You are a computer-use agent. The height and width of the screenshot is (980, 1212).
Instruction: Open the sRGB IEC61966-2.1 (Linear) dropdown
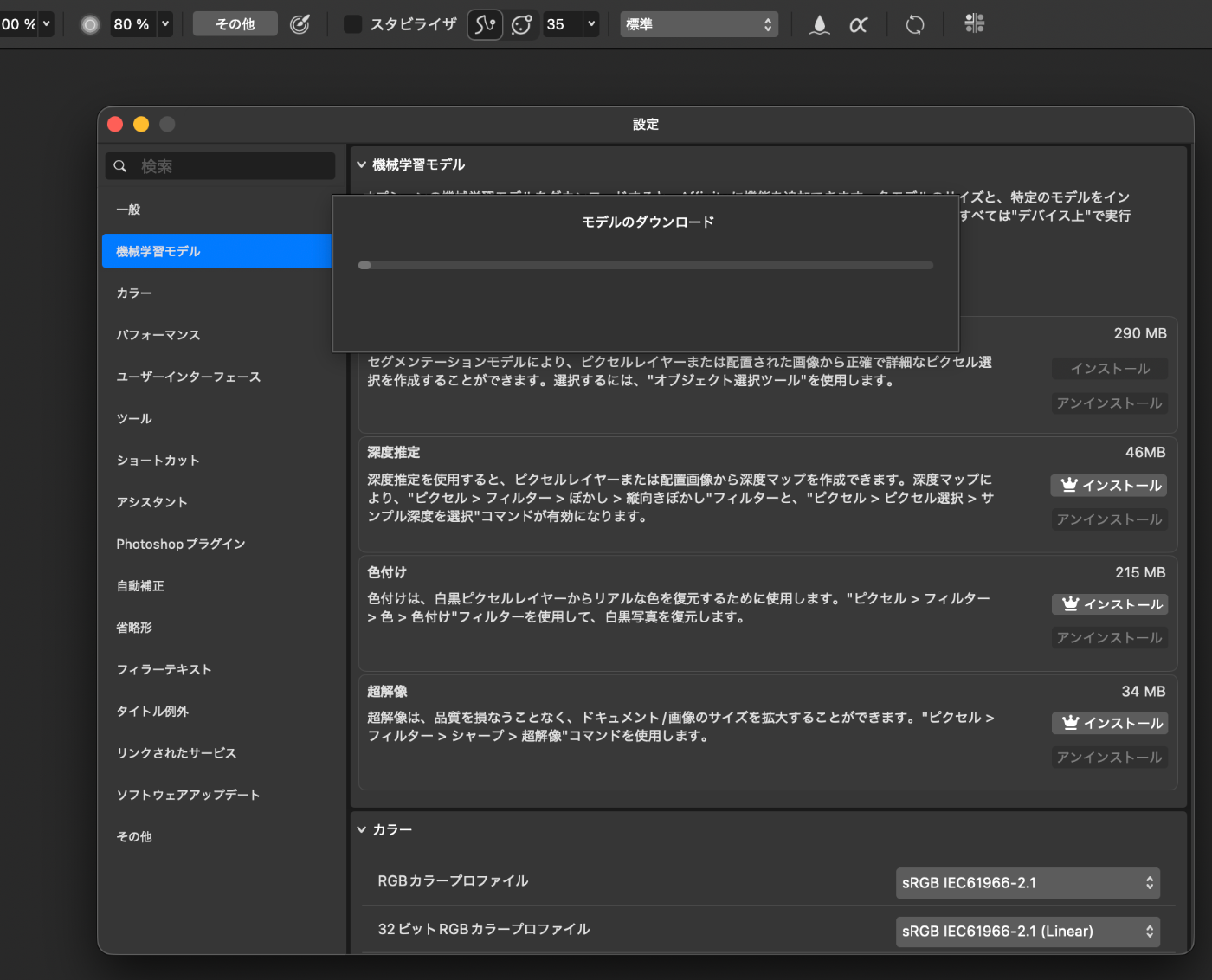[1028, 932]
